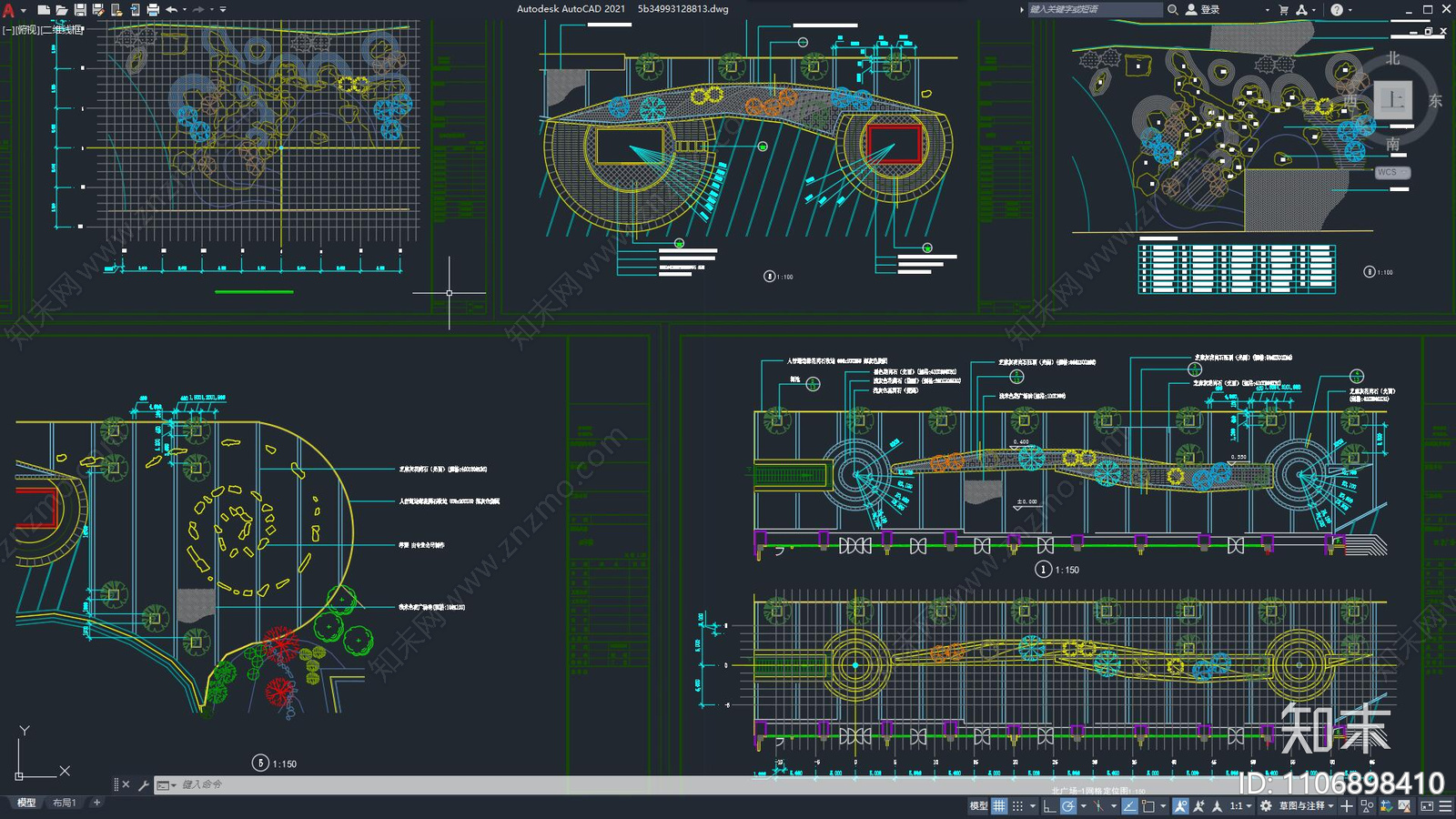
Task: Toggle object snap tracking
Action: (1130, 805)
